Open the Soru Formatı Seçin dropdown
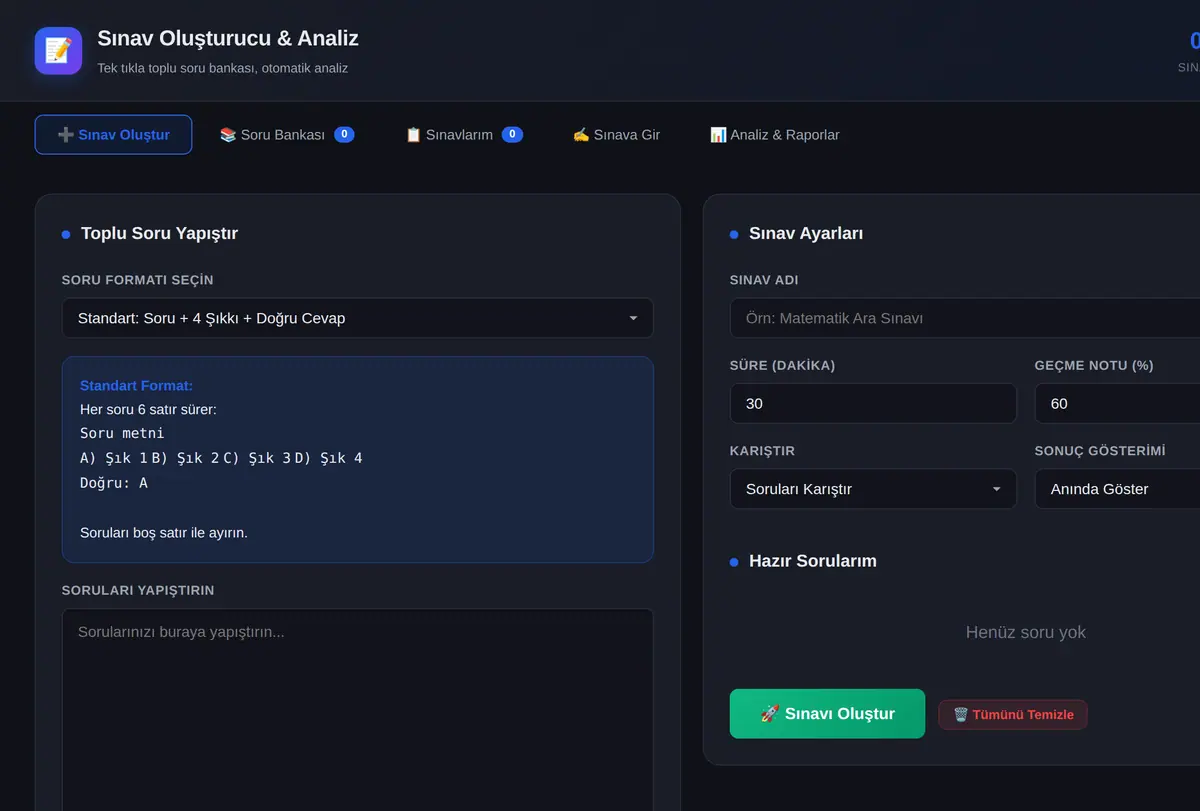 tap(357, 318)
